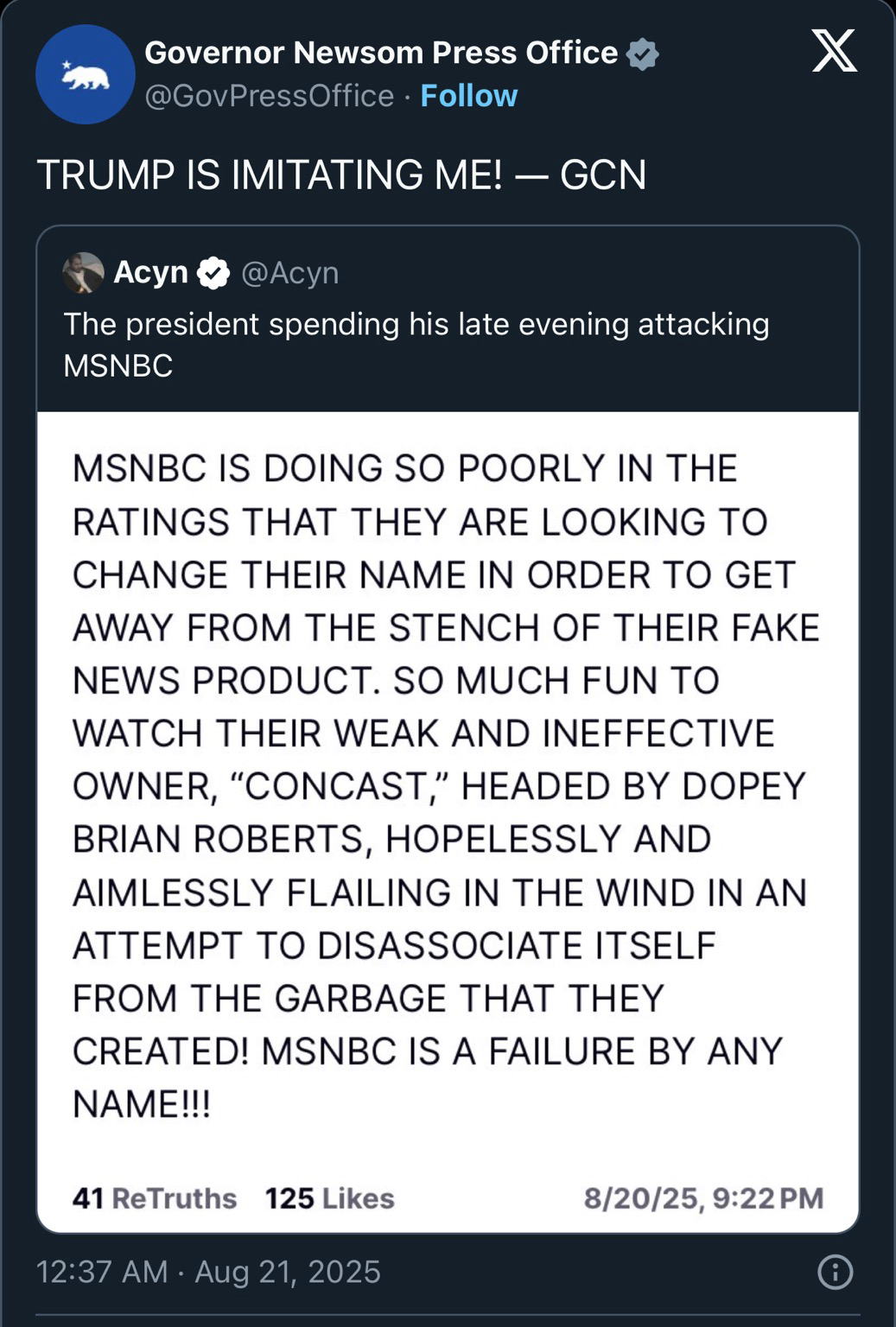The height and width of the screenshot is (1327, 896).
Task: Click the 125 Likes count
Action: [329, 1198]
